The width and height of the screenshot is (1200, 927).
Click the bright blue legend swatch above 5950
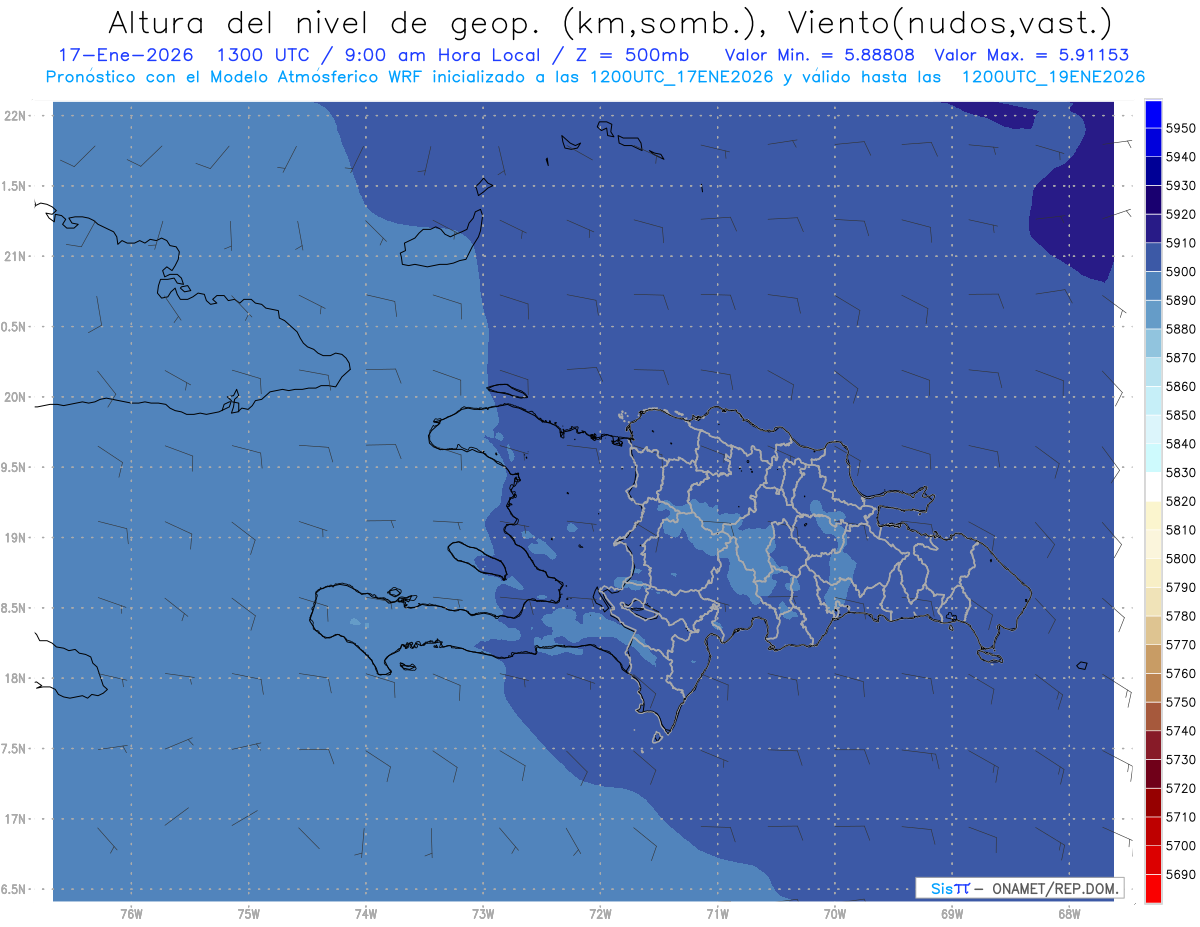point(1153,114)
